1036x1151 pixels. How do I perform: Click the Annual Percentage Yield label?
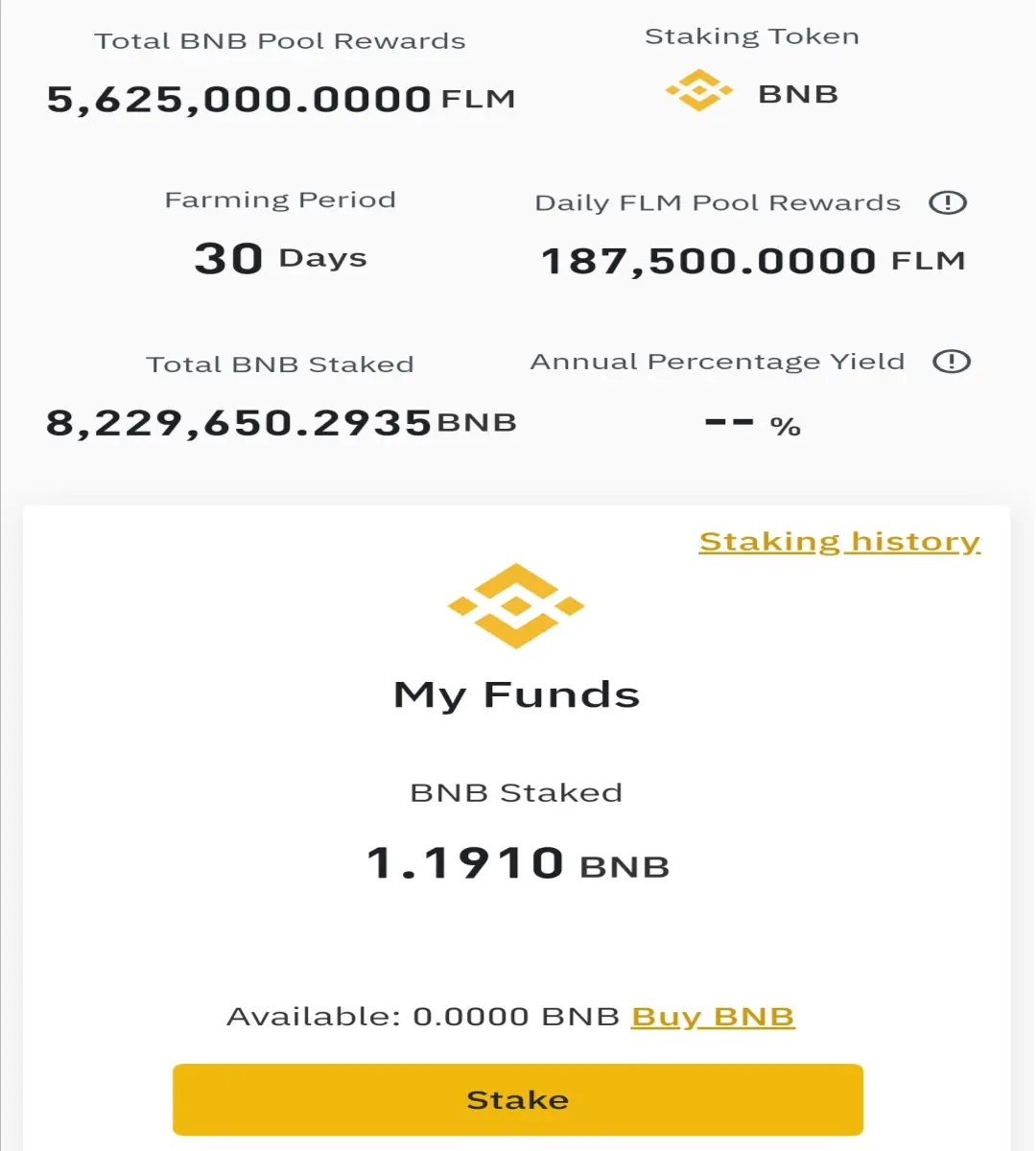pyautogui.click(x=718, y=362)
